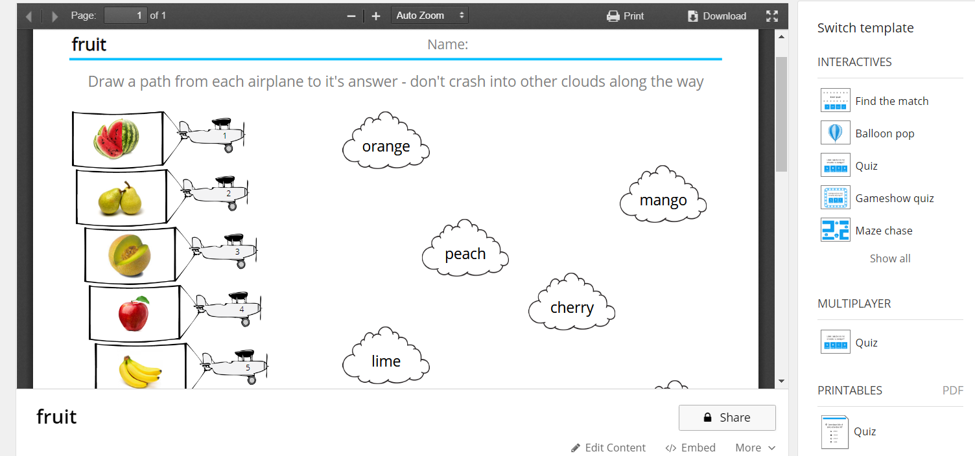Select the Balloon pop template icon
The width and height of the screenshot is (975, 456).
835,133
